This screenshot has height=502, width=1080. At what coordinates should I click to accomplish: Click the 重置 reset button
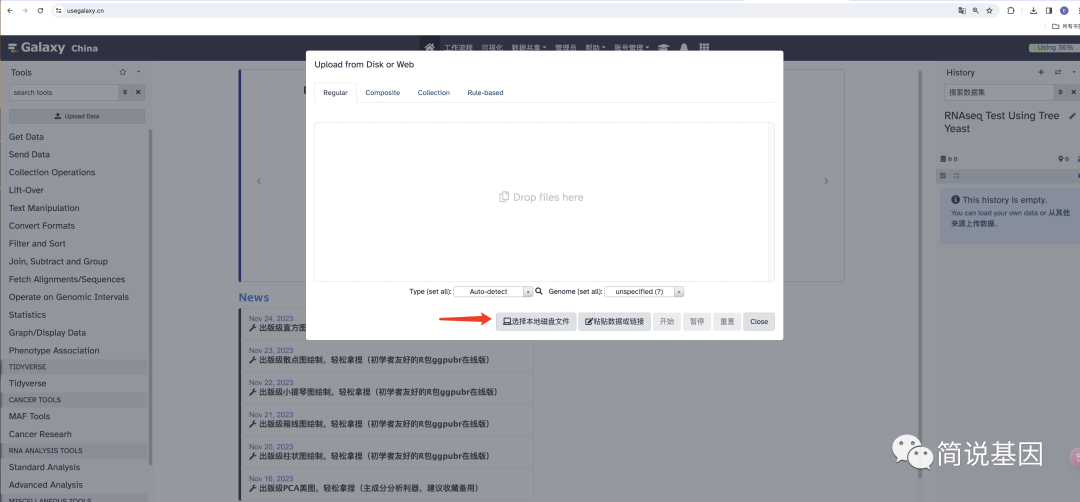pos(727,322)
